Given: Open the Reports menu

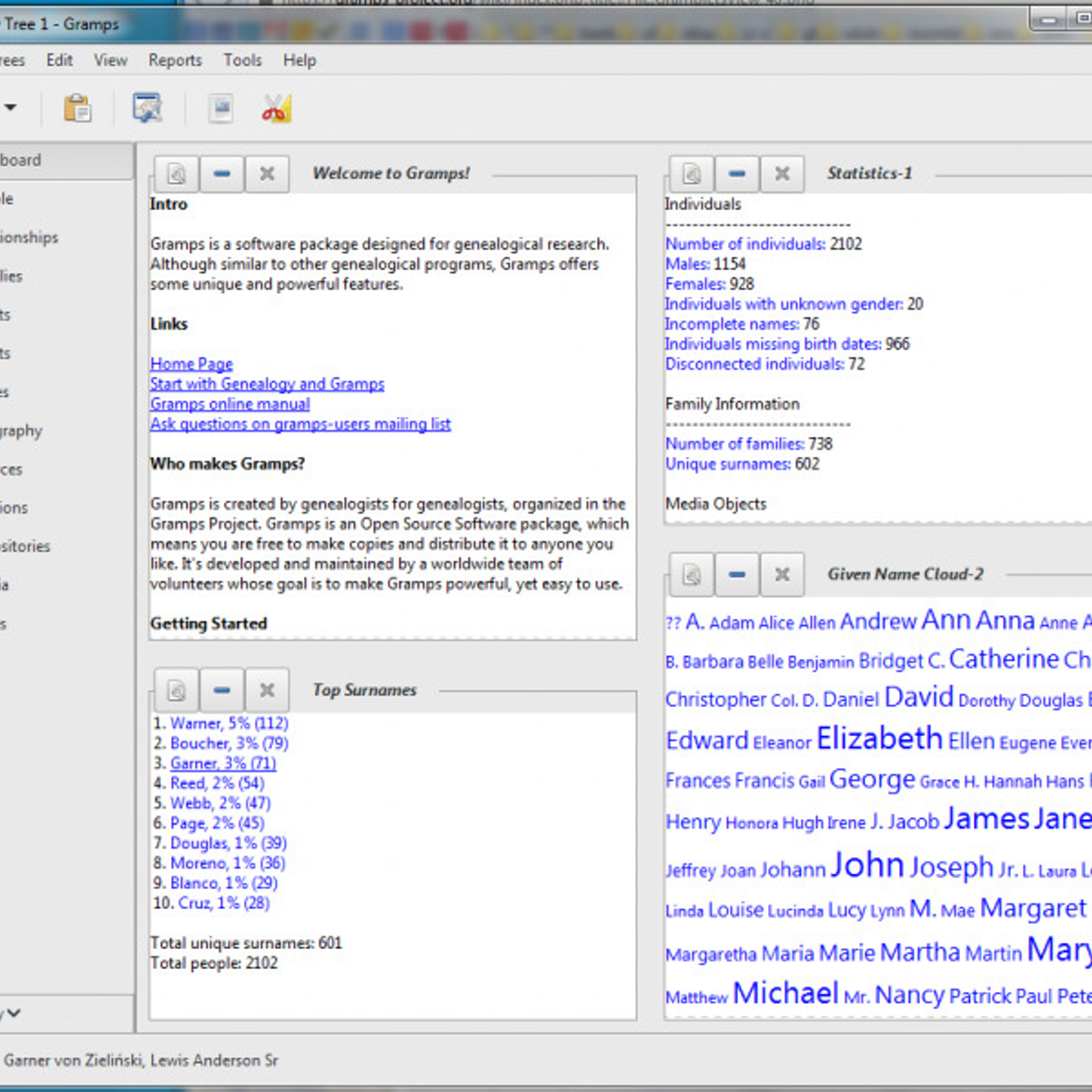Looking at the screenshot, I should tap(175, 60).
